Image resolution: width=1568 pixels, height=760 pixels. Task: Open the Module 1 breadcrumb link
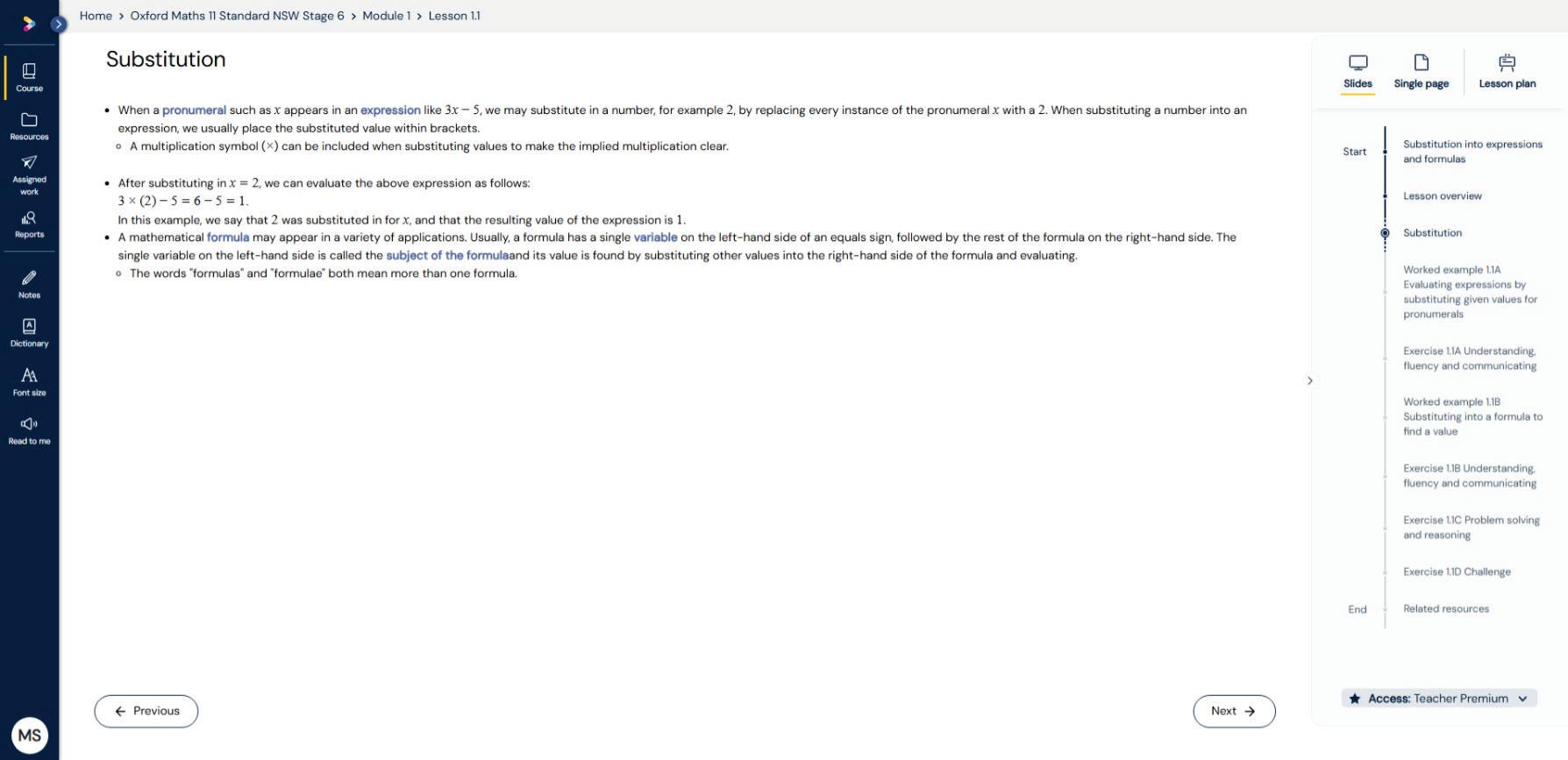click(386, 16)
